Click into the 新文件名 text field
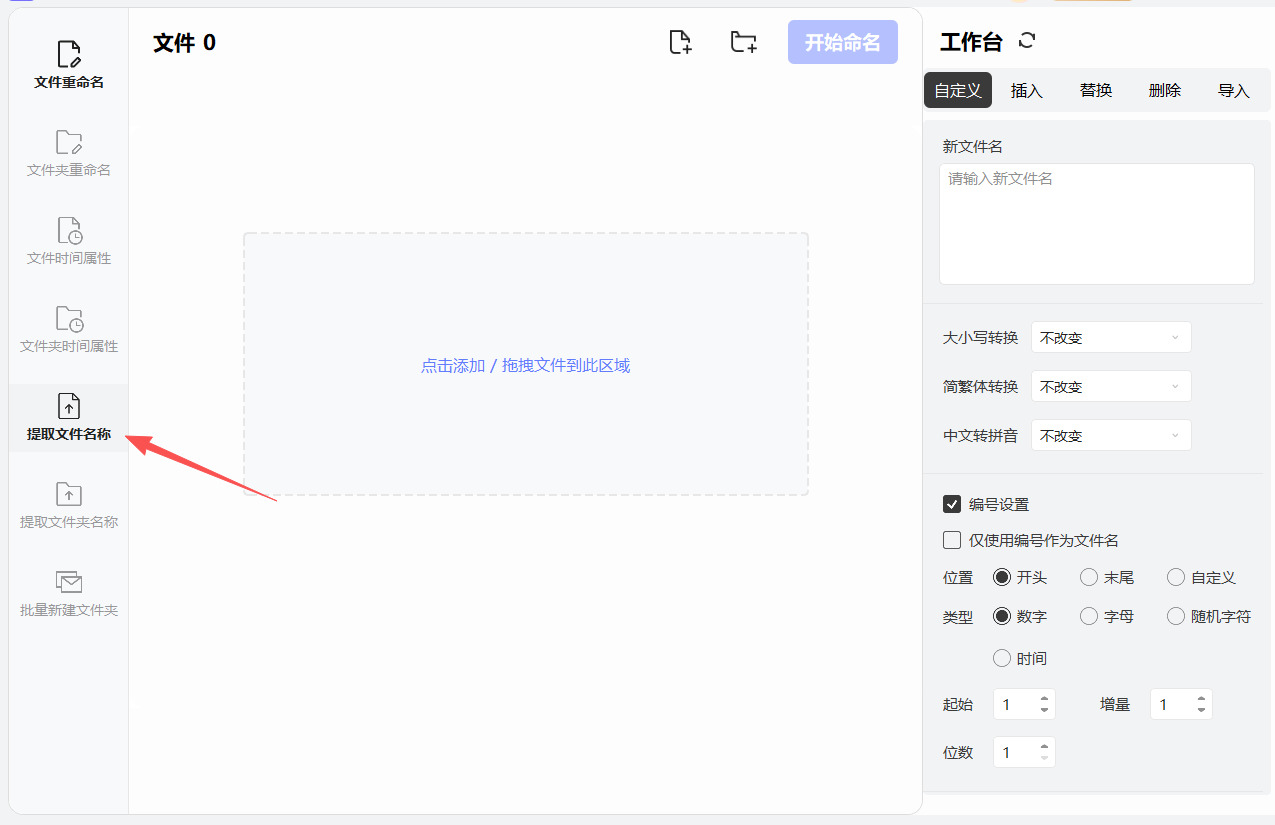Viewport: 1275px width, 825px height. click(1096, 224)
